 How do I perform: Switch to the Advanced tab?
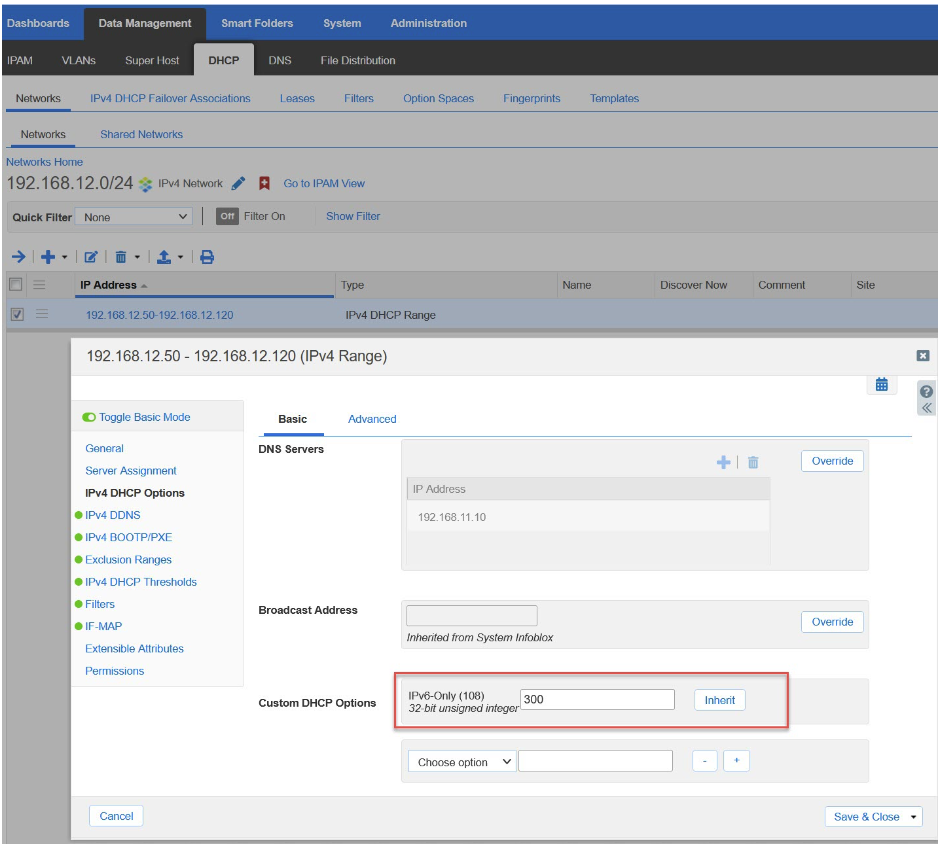[372, 419]
